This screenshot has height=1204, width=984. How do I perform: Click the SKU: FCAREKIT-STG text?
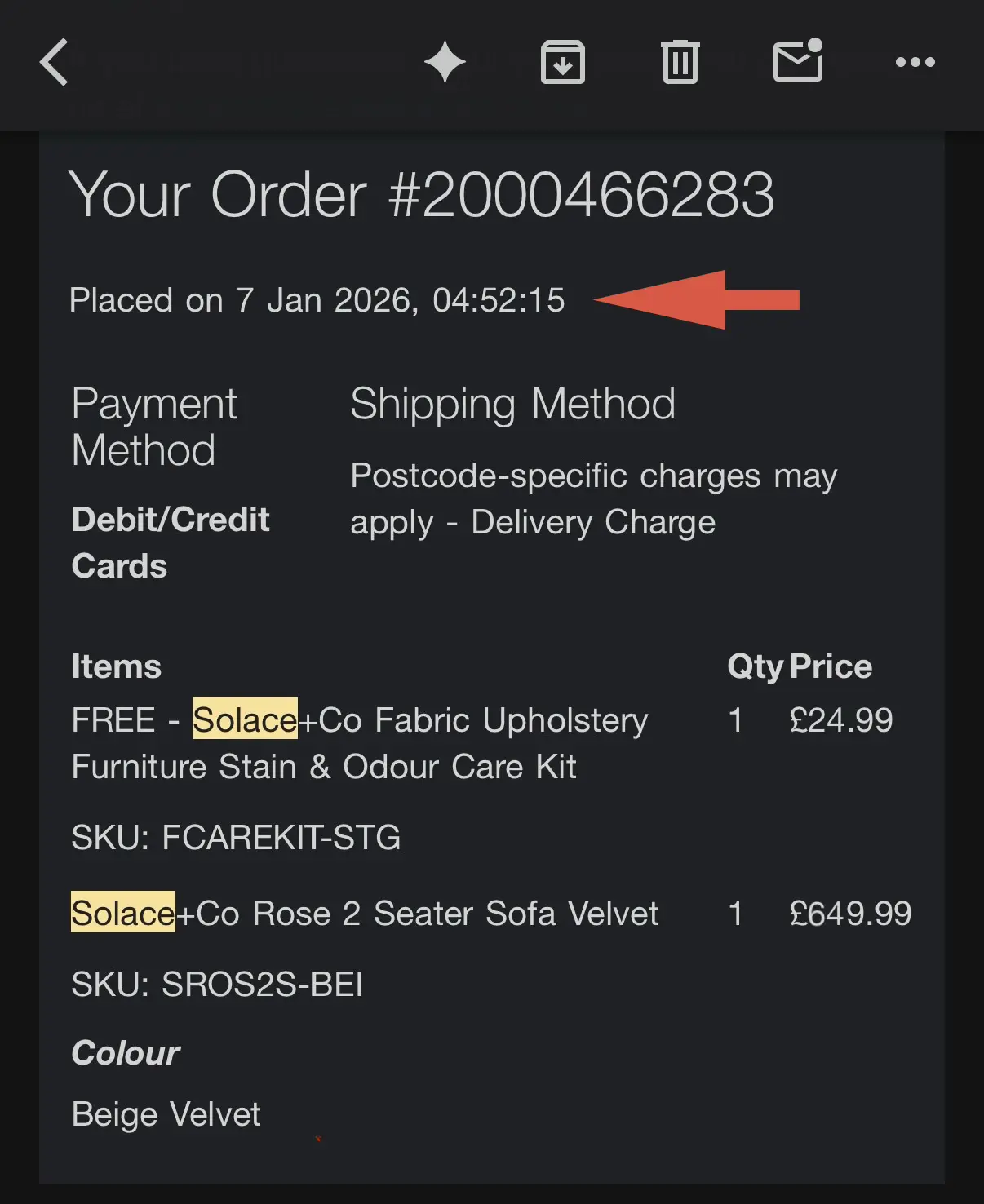(x=236, y=838)
